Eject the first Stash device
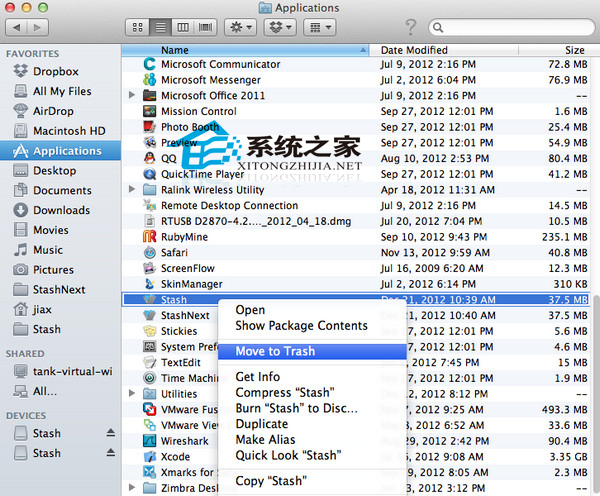 pos(111,433)
